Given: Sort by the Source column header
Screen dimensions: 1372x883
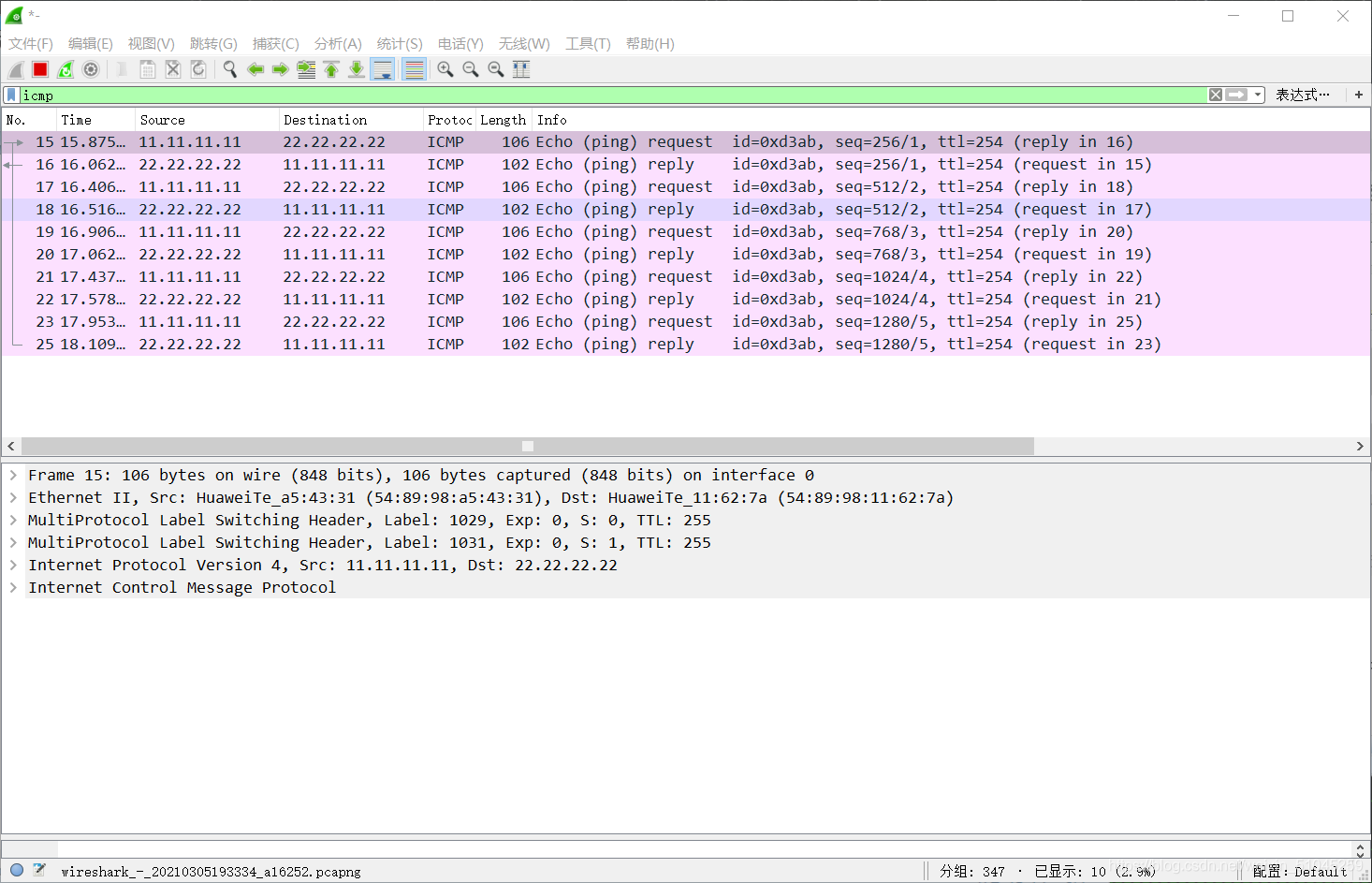Looking at the screenshot, I should point(207,120).
